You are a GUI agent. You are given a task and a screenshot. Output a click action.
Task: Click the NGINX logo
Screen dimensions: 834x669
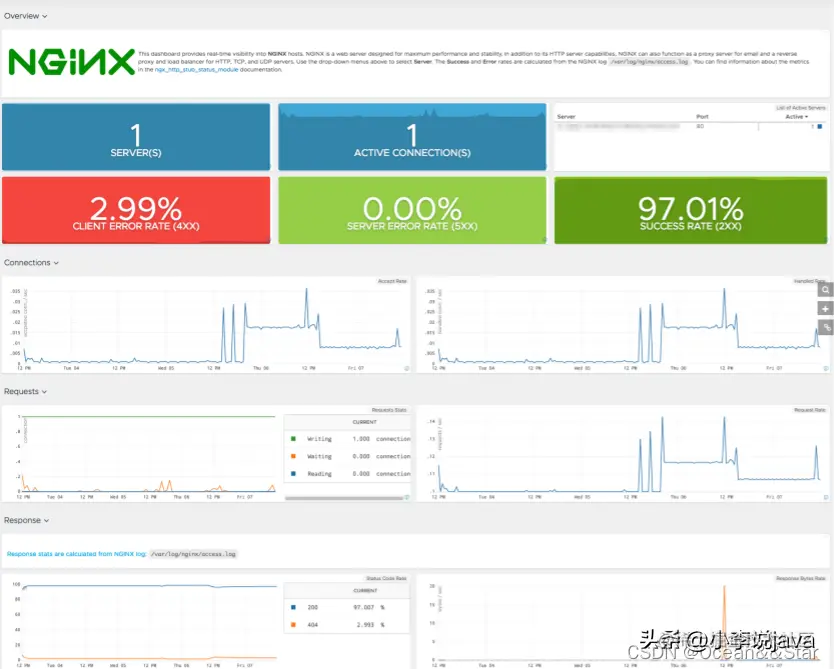tap(71, 62)
